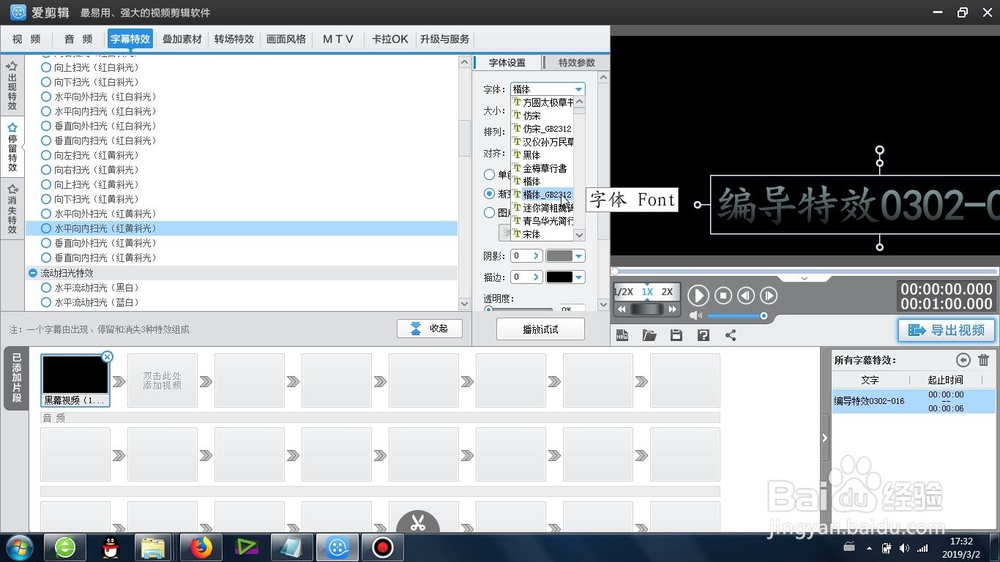Click the 播放试试 preview button
The width and height of the screenshot is (1000, 562).
tap(540, 329)
